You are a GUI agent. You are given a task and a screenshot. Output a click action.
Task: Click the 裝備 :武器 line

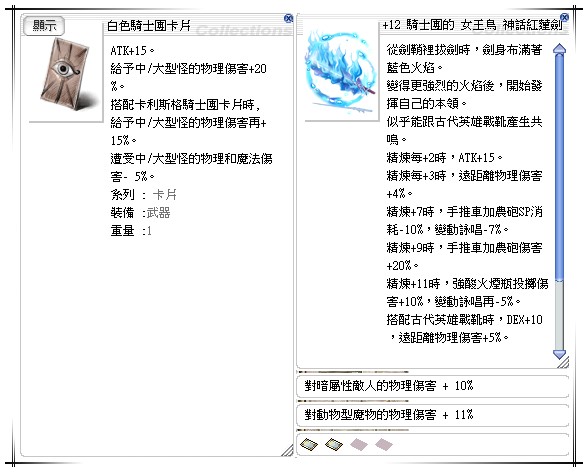pos(140,213)
